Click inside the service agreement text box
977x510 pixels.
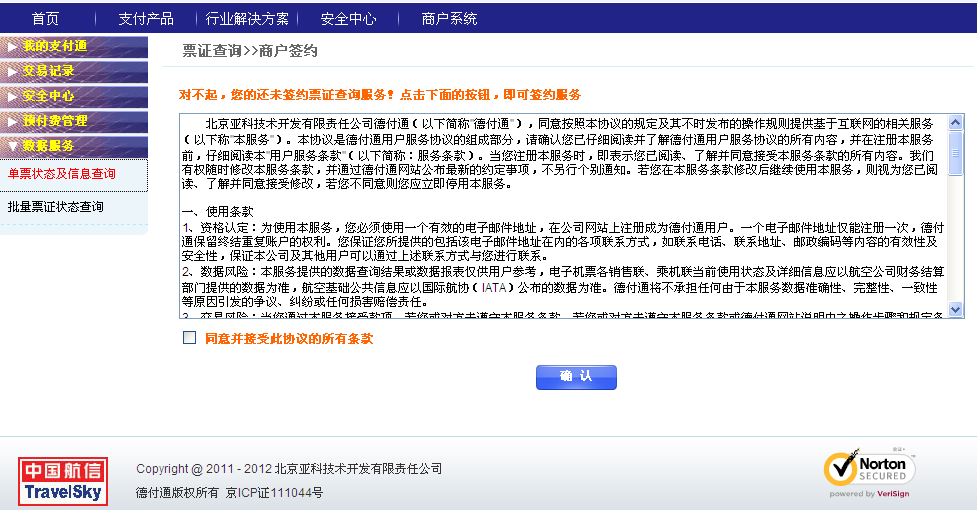pyautogui.click(x=560, y=215)
